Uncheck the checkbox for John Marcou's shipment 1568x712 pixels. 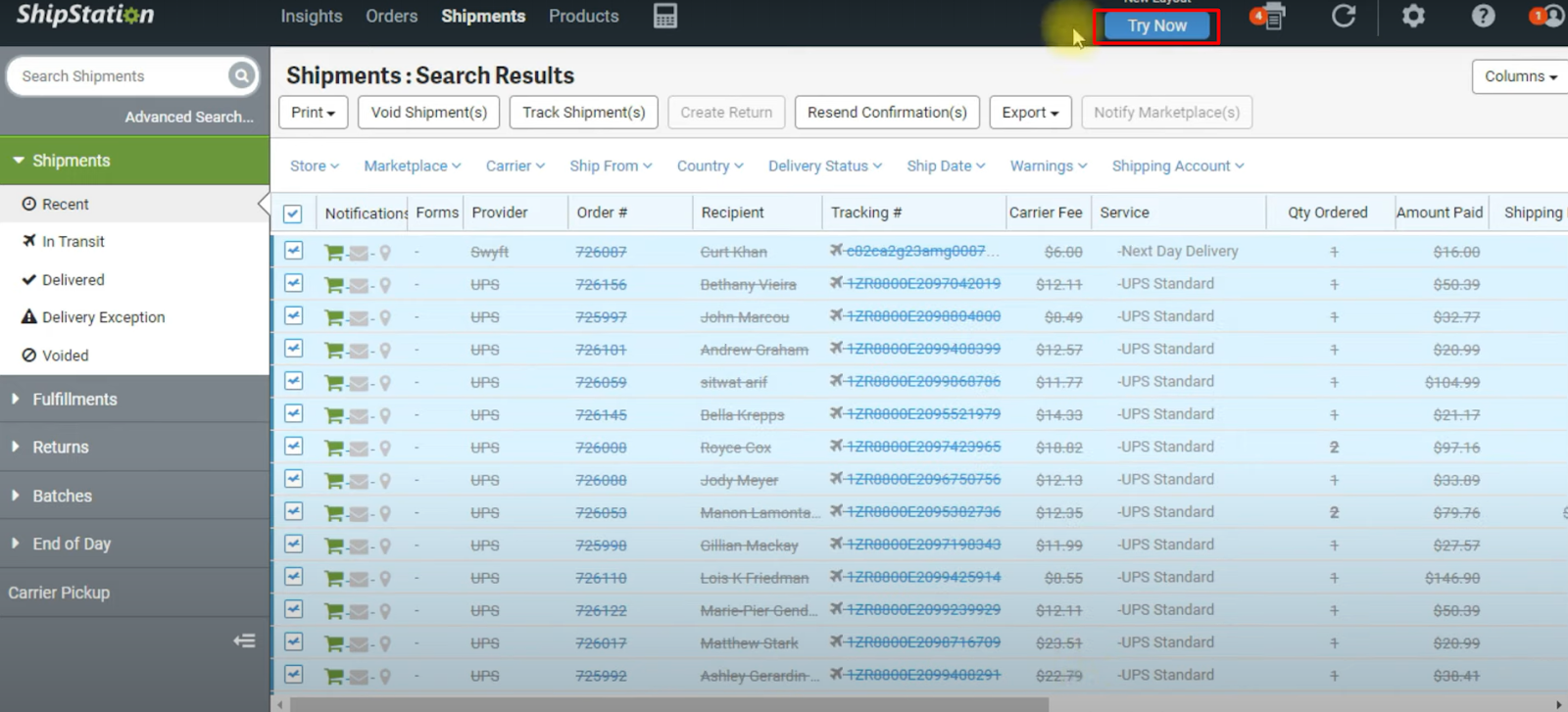point(293,315)
